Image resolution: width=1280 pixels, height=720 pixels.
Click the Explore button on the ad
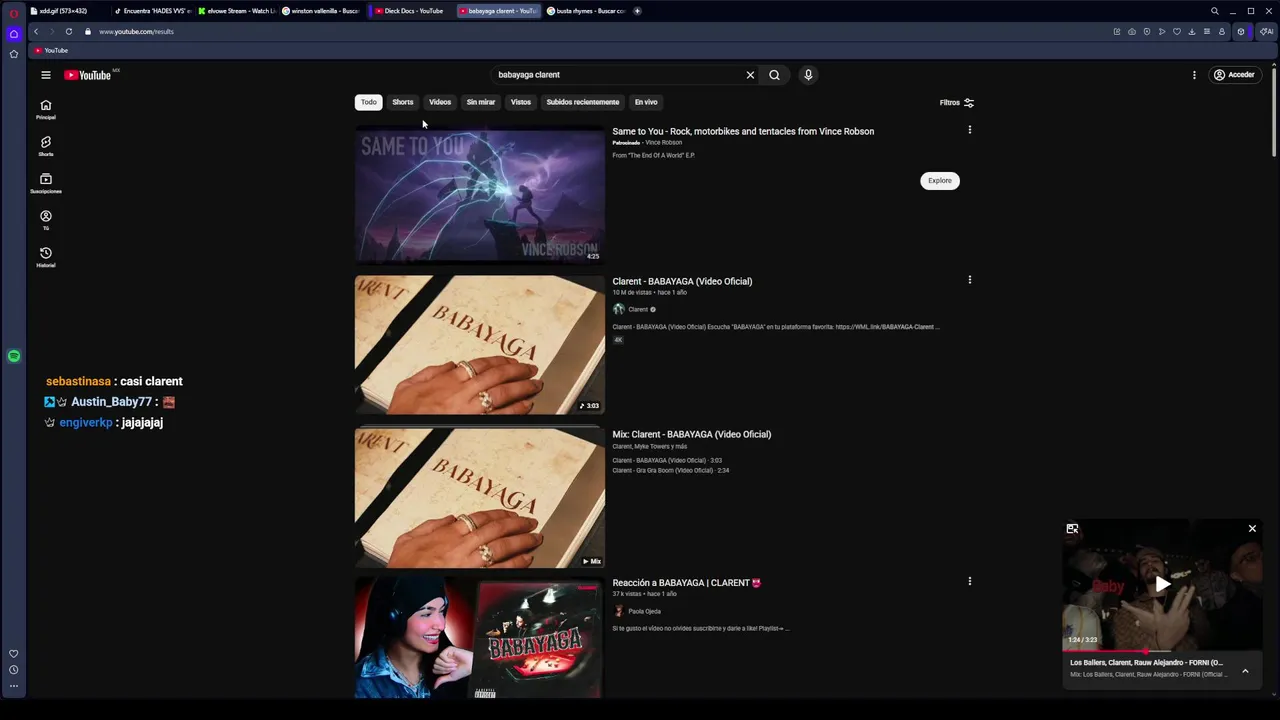coord(940,181)
